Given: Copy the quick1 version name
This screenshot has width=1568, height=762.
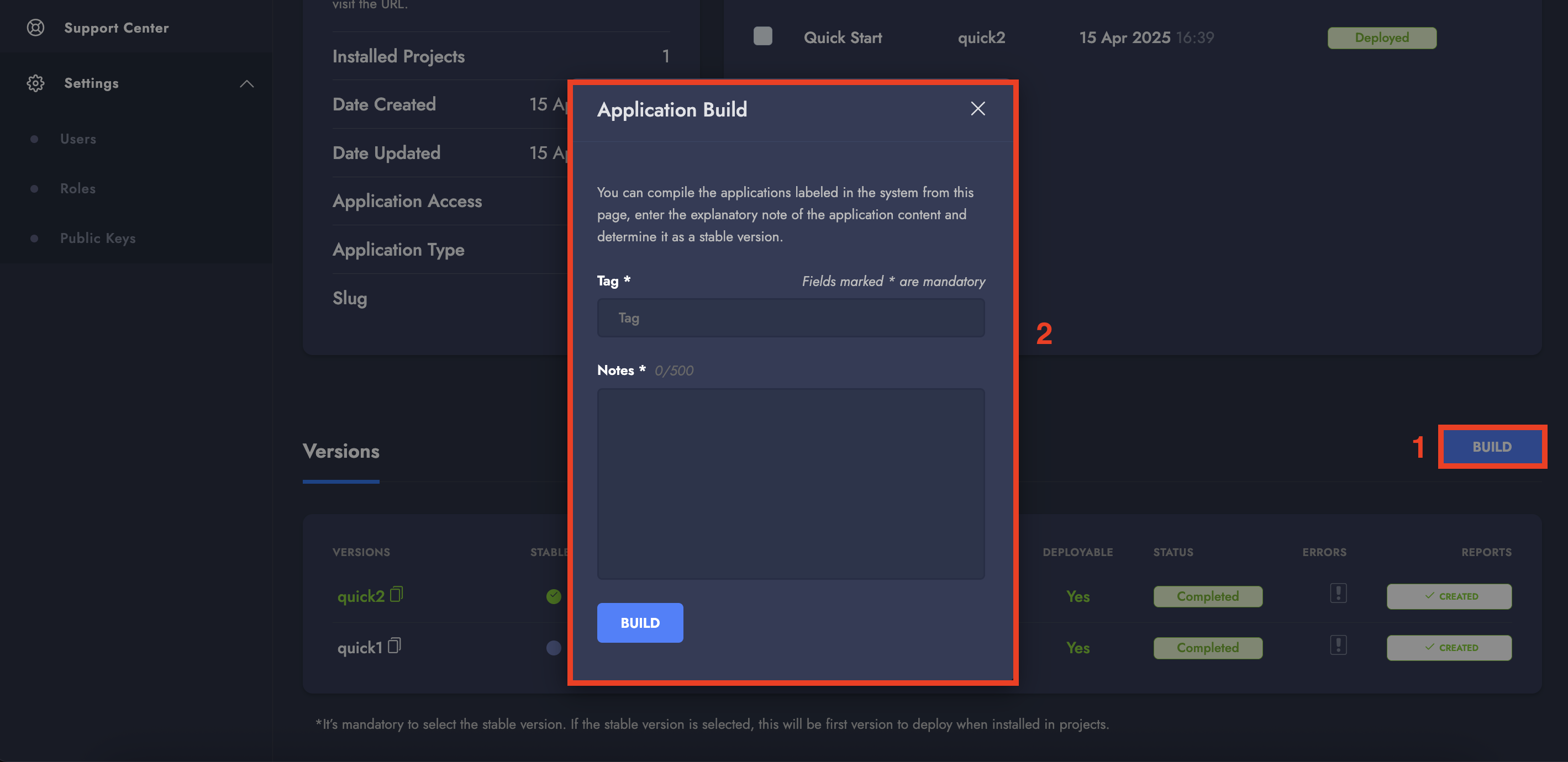Looking at the screenshot, I should [x=394, y=645].
